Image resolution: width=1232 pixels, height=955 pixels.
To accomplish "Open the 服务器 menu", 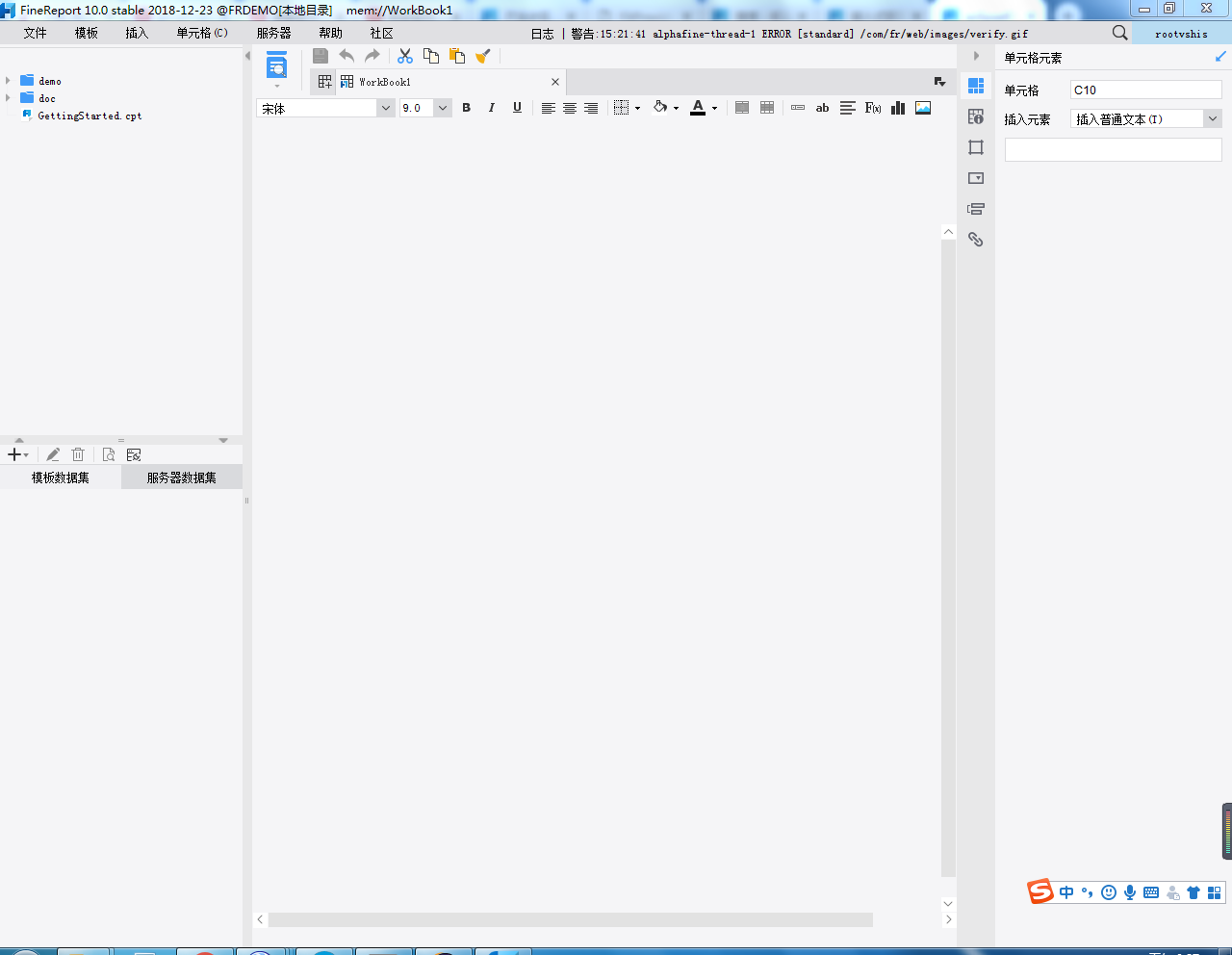I will coord(273,33).
